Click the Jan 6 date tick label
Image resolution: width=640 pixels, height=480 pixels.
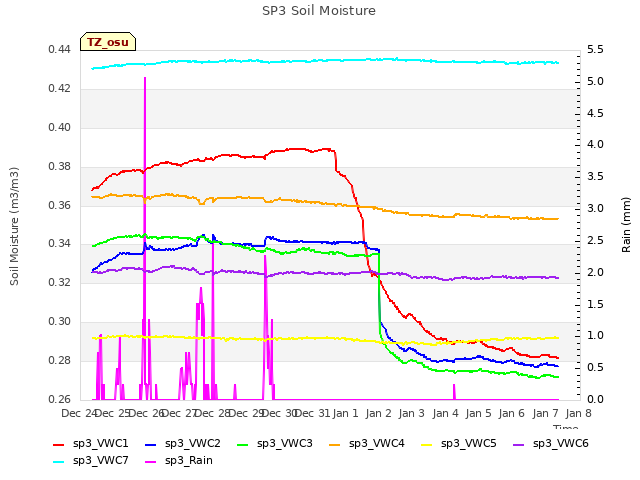(511, 414)
